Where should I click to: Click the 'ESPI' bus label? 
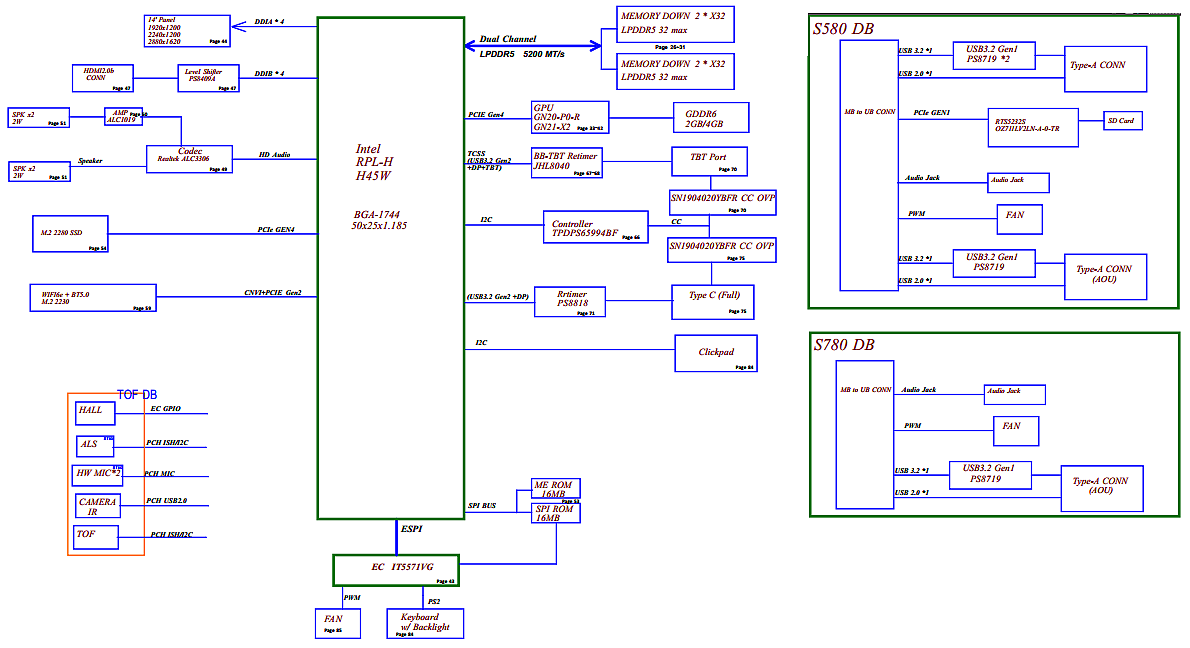pyautogui.click(x=411, y=529)
